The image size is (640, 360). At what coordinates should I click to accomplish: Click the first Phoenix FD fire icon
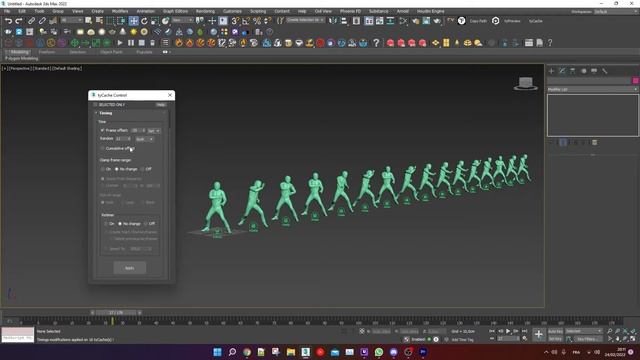tap(179, 42)
